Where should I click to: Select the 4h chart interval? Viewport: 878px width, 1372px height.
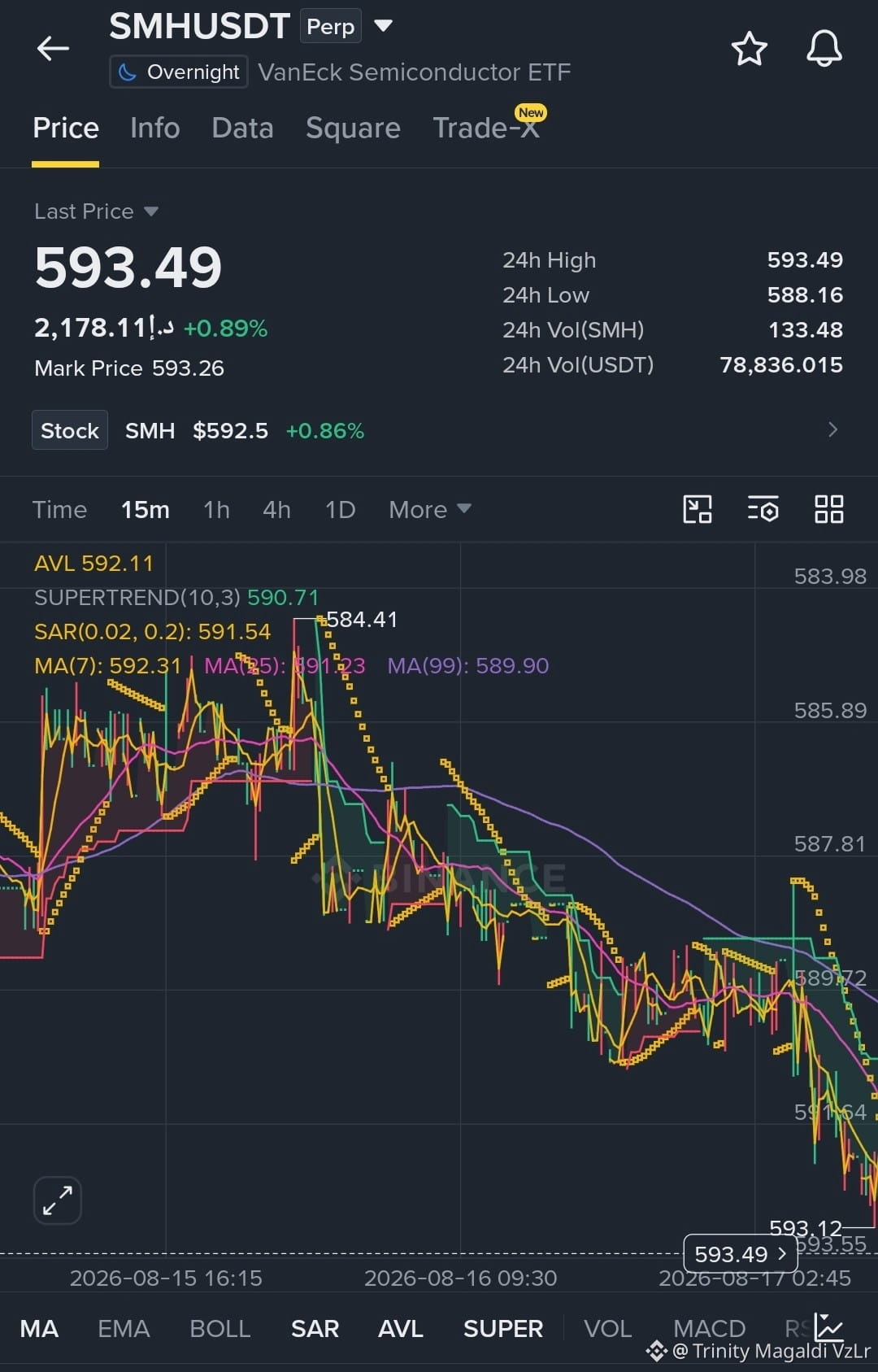click(276, 509)
